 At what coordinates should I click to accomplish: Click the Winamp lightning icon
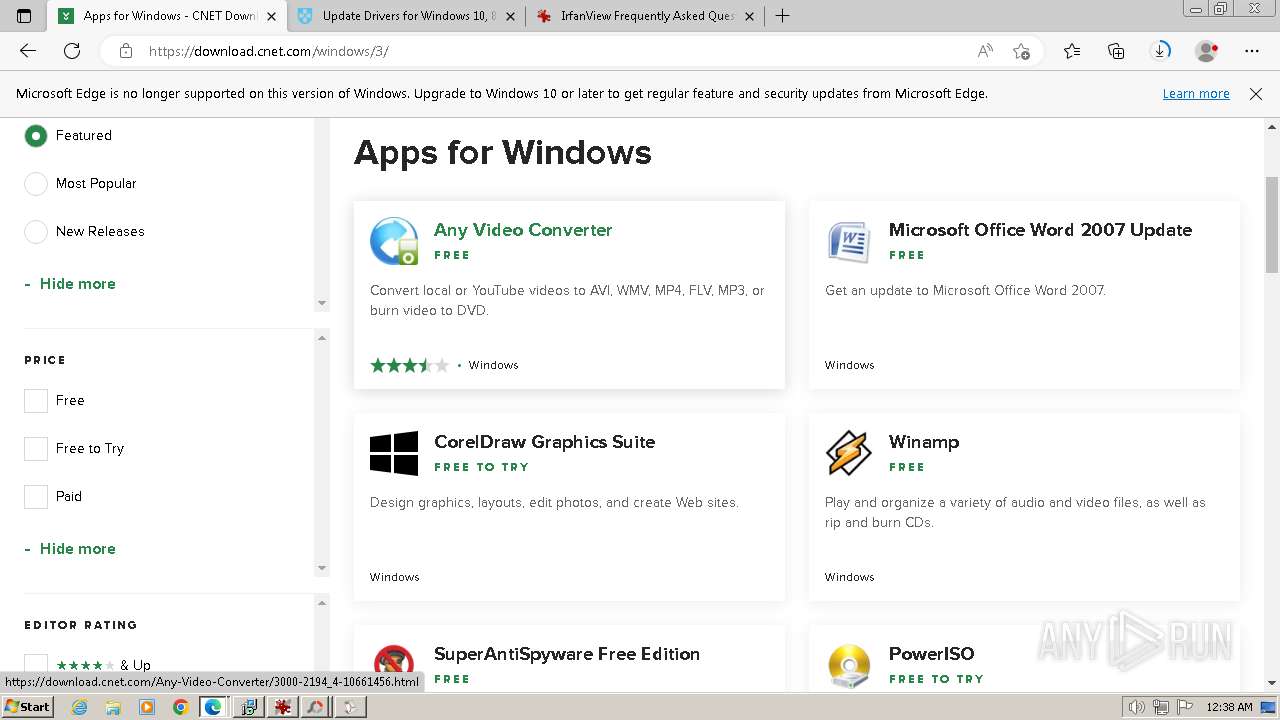pyautogui.click(x=849, y=453)
